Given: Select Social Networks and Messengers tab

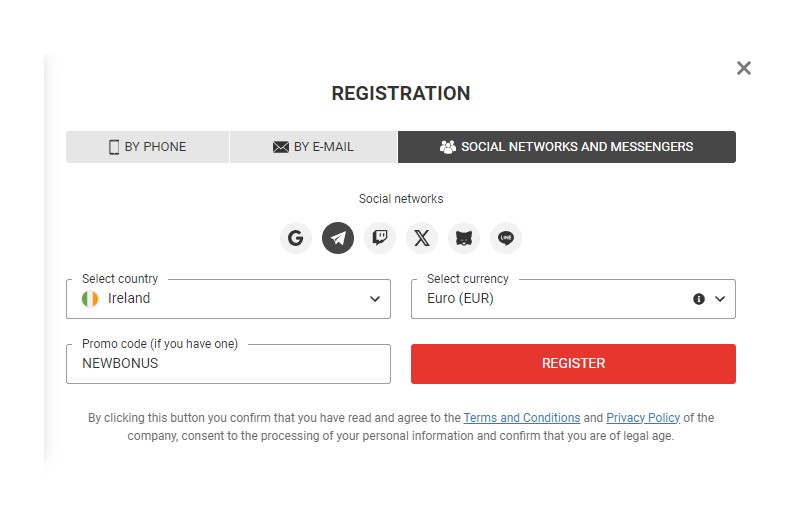Looking at the screenshot, I should pos(567,147).
